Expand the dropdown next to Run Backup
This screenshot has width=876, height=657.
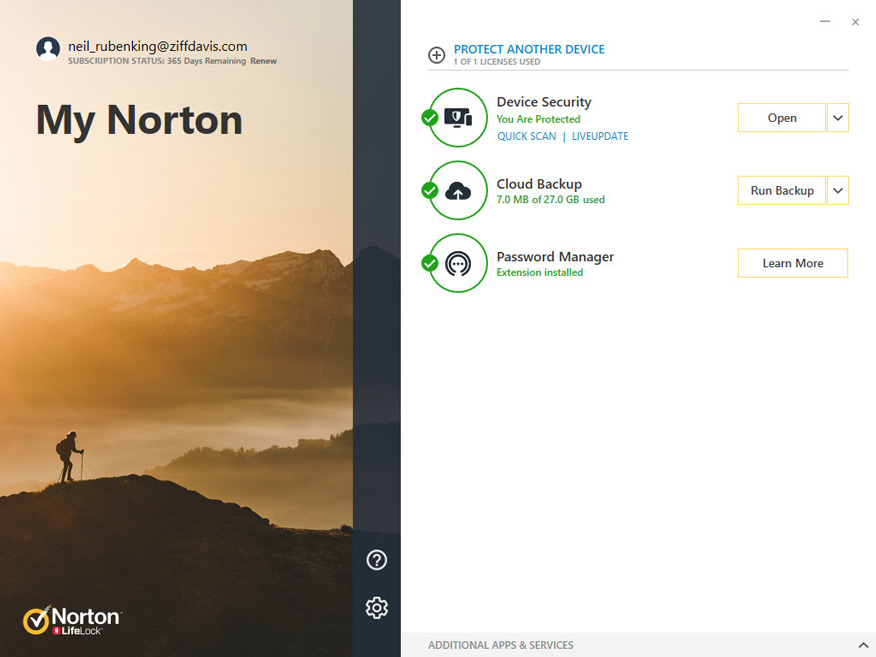(x=838, y=191)
